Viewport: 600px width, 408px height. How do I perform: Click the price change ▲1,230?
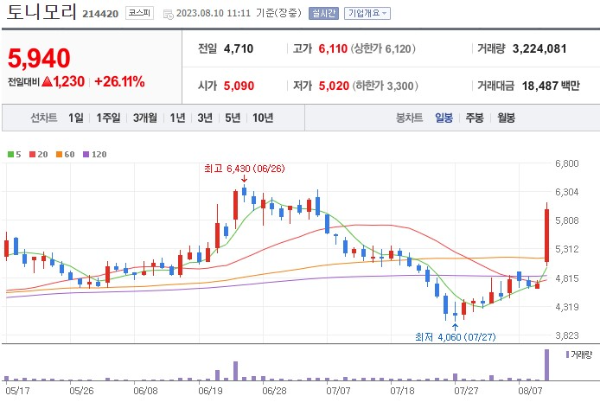[x=63, y=82]
